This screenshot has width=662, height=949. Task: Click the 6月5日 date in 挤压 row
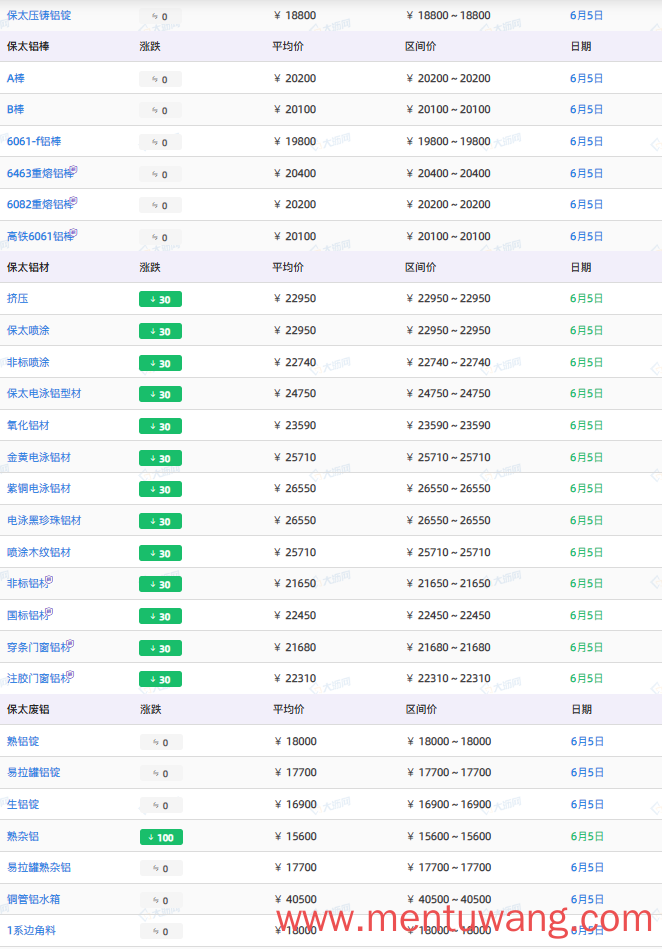click(x=586, y=298)
